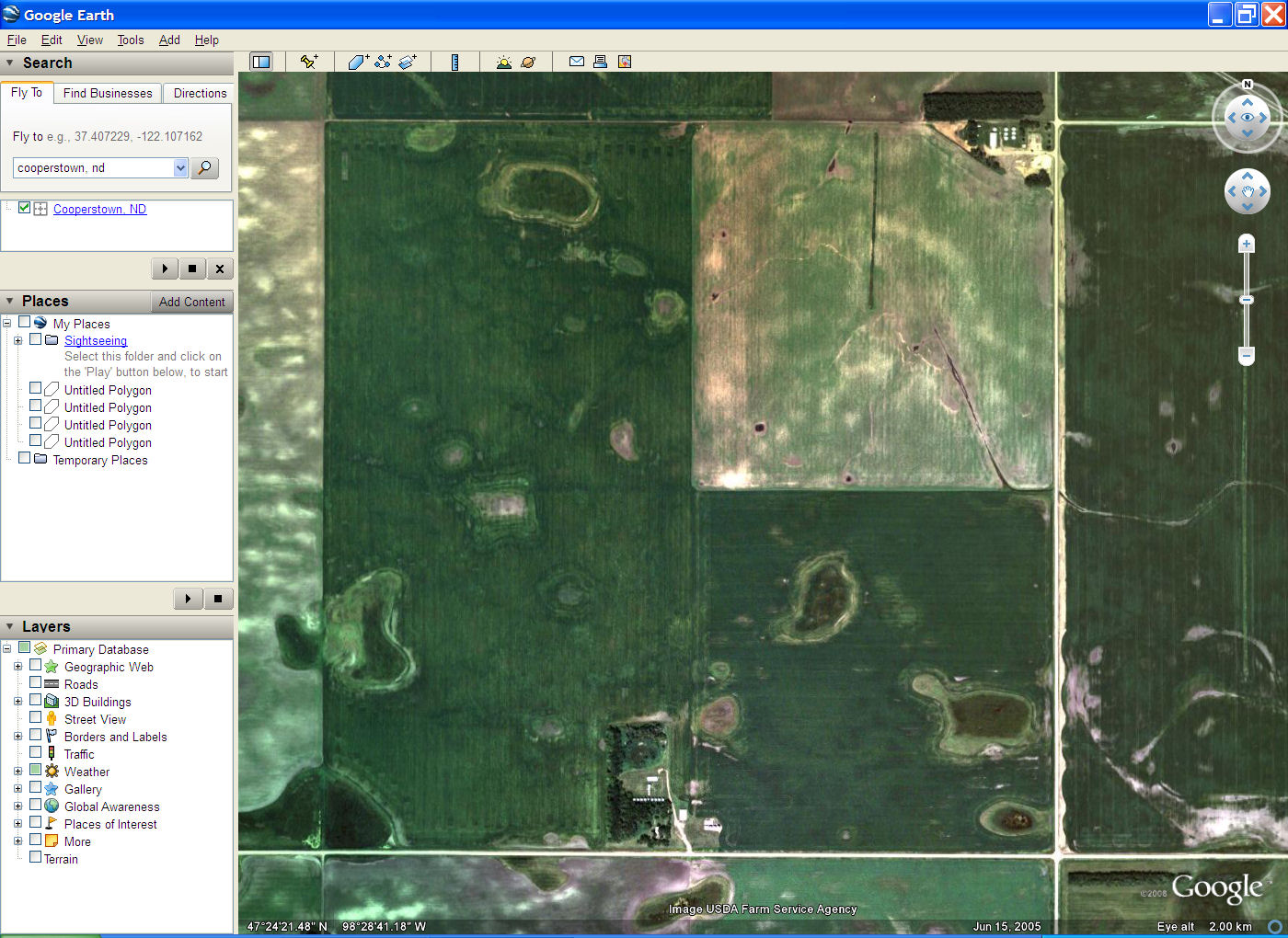Uncheck Cooperstown, ND search result
The image size is (1288, 938).
point(24,208)
